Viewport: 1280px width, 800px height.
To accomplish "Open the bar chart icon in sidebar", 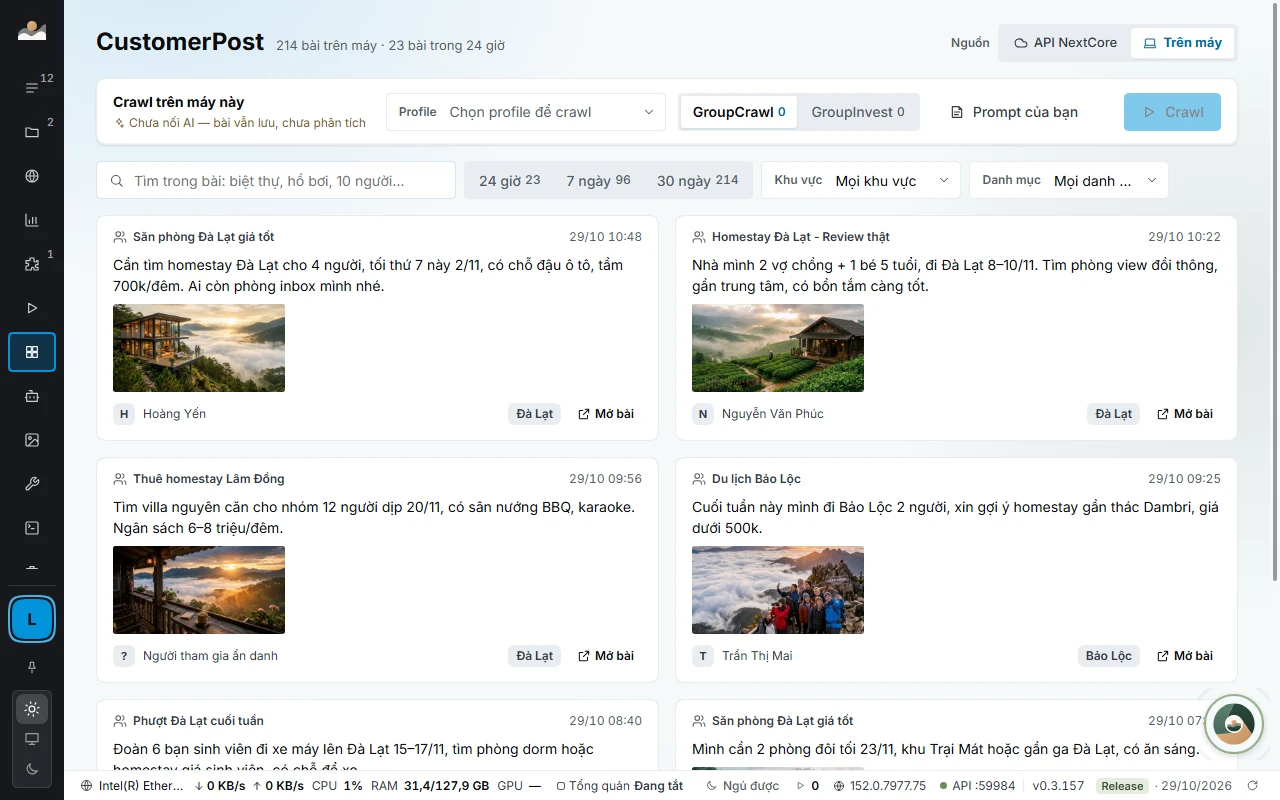I will 32,220.
